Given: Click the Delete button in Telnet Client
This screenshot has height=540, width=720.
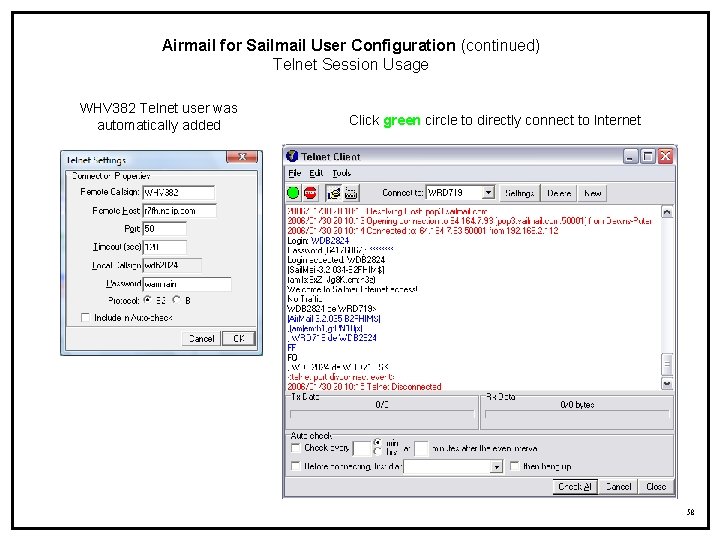Looking at the screenshot, I should 559,193.
